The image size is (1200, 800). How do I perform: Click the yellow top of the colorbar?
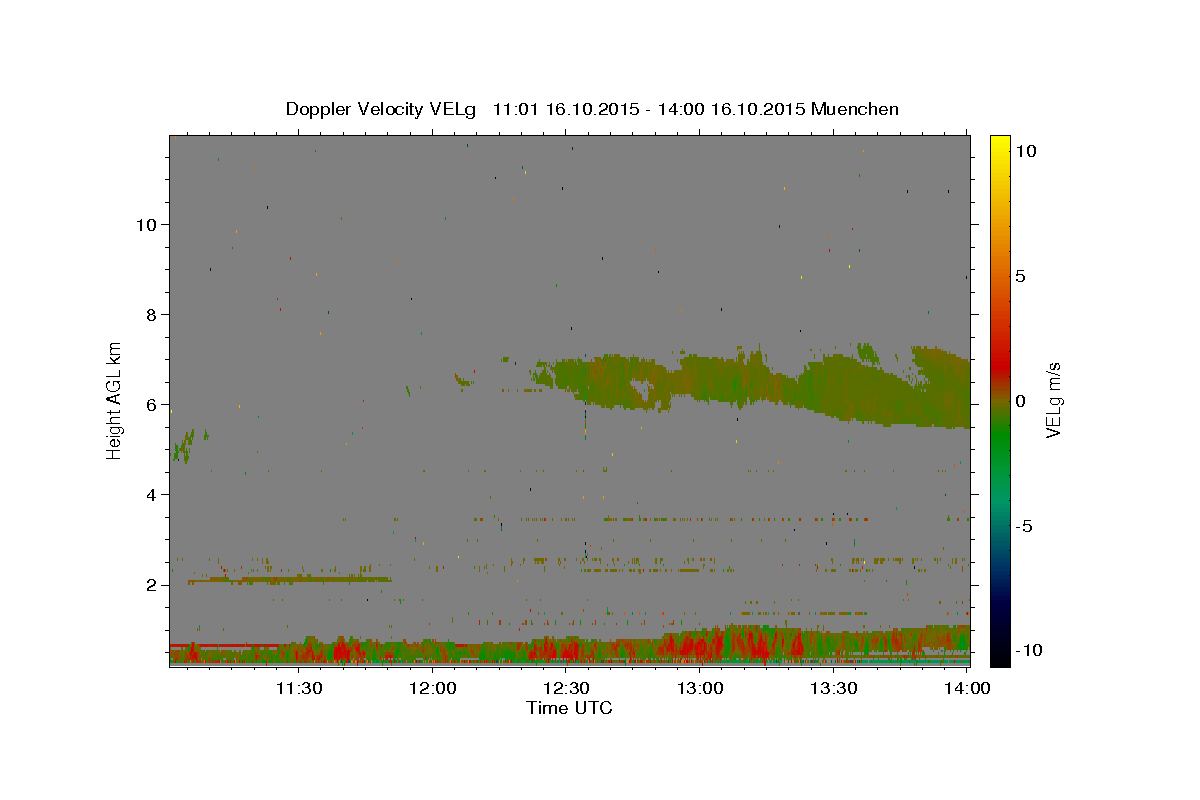(999, 145)
